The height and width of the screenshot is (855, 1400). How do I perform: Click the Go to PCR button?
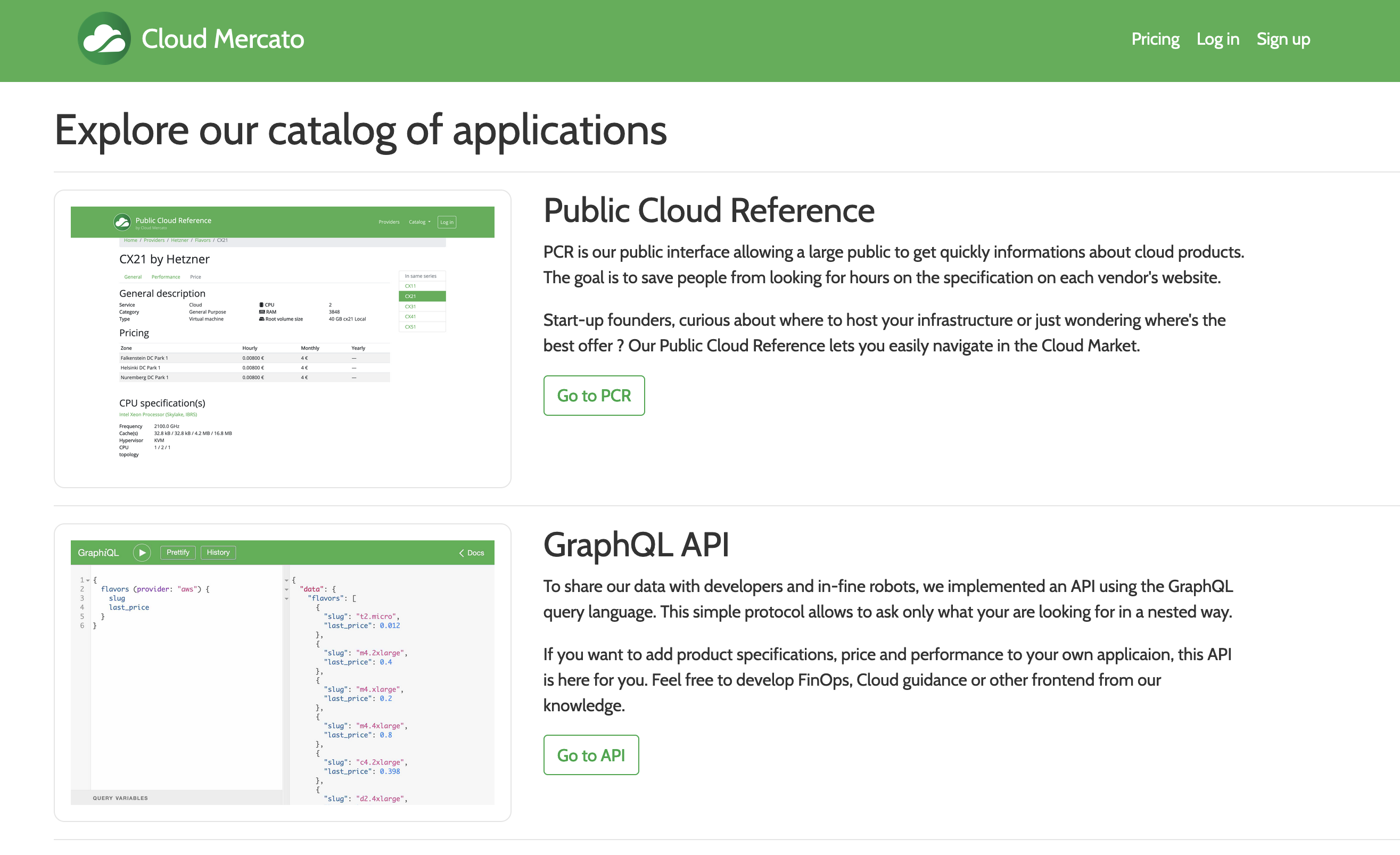[x=594, y=396]
